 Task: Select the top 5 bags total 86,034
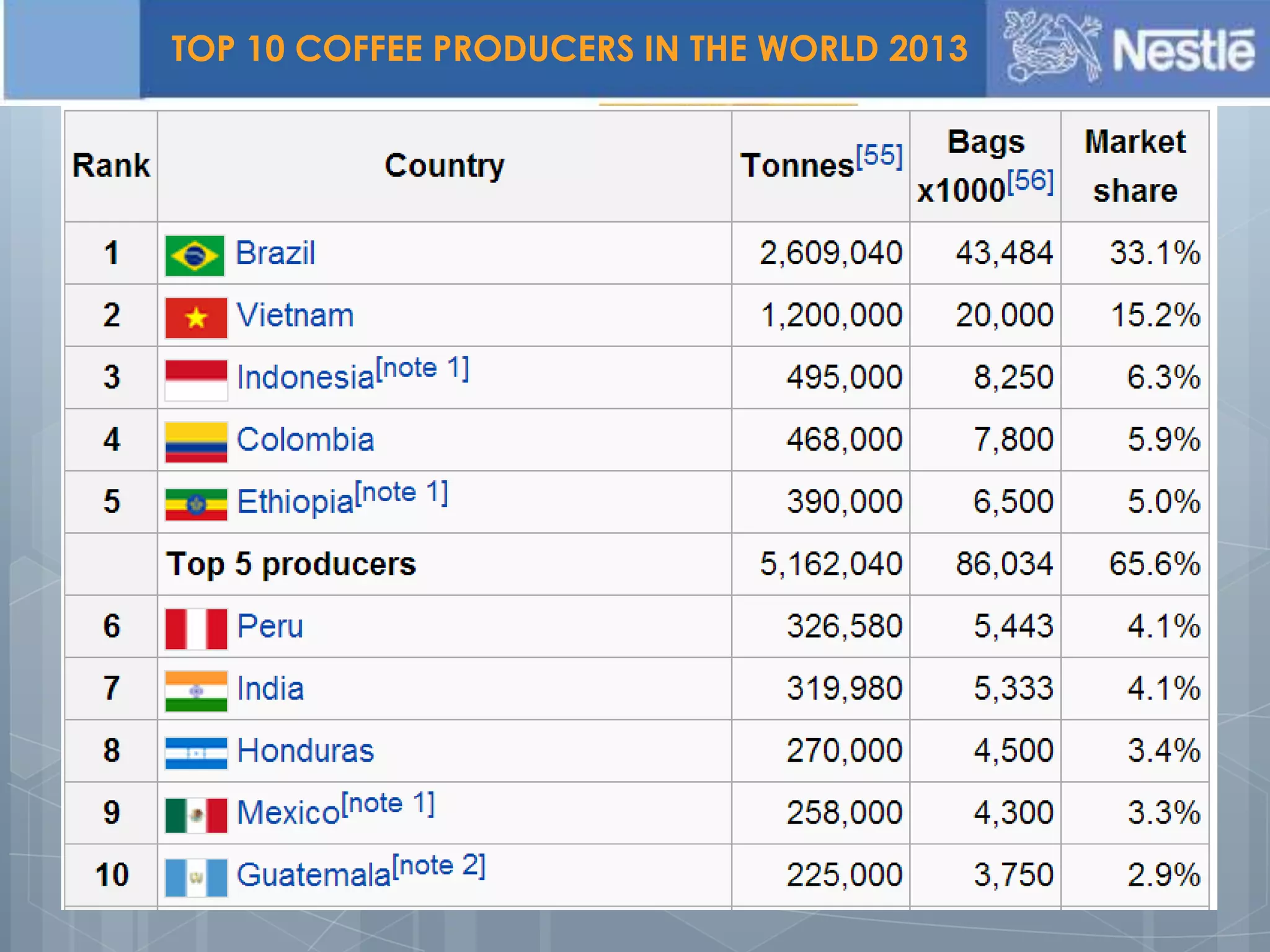[1005, 564]
